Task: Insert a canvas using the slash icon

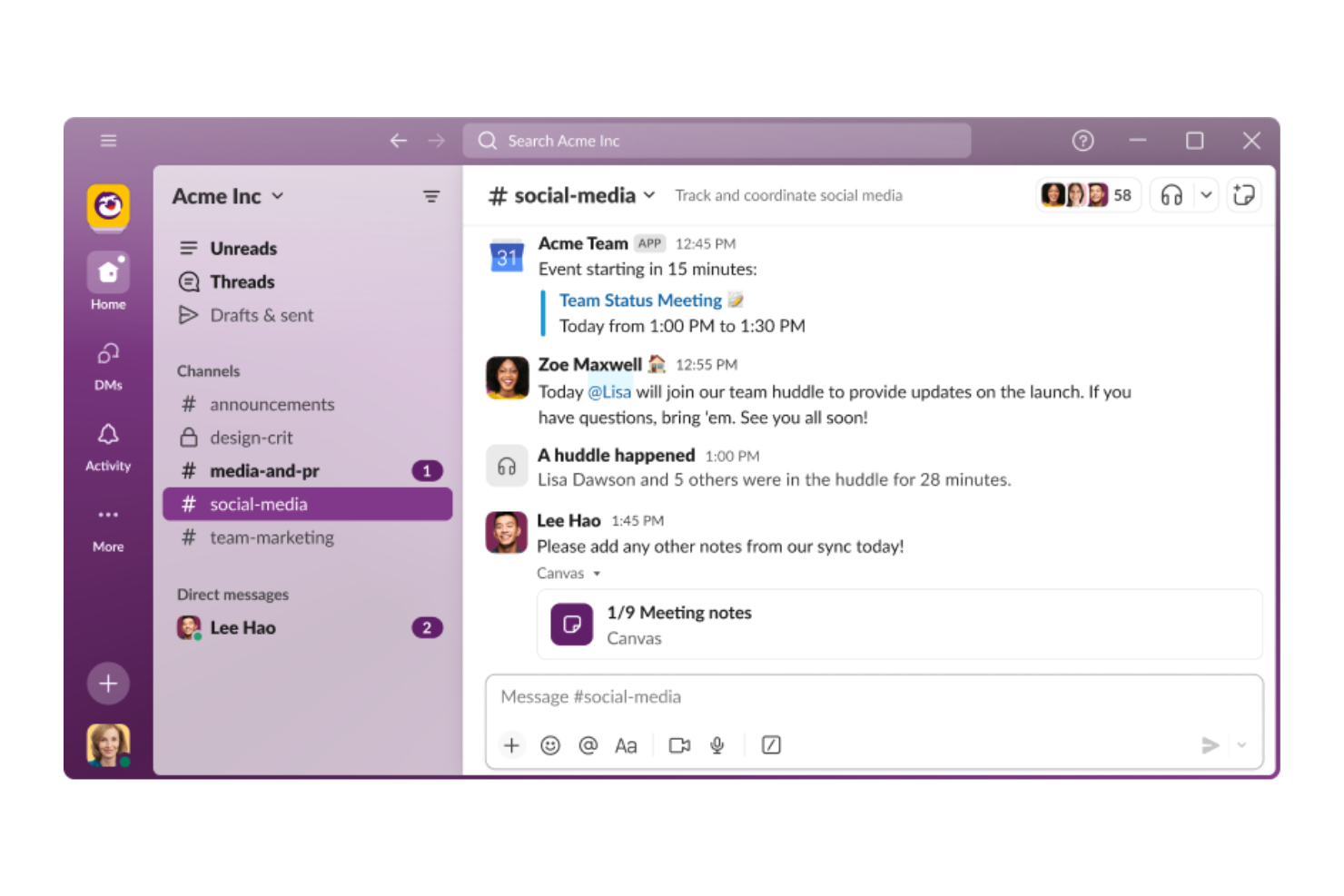Action: point(770,744)
